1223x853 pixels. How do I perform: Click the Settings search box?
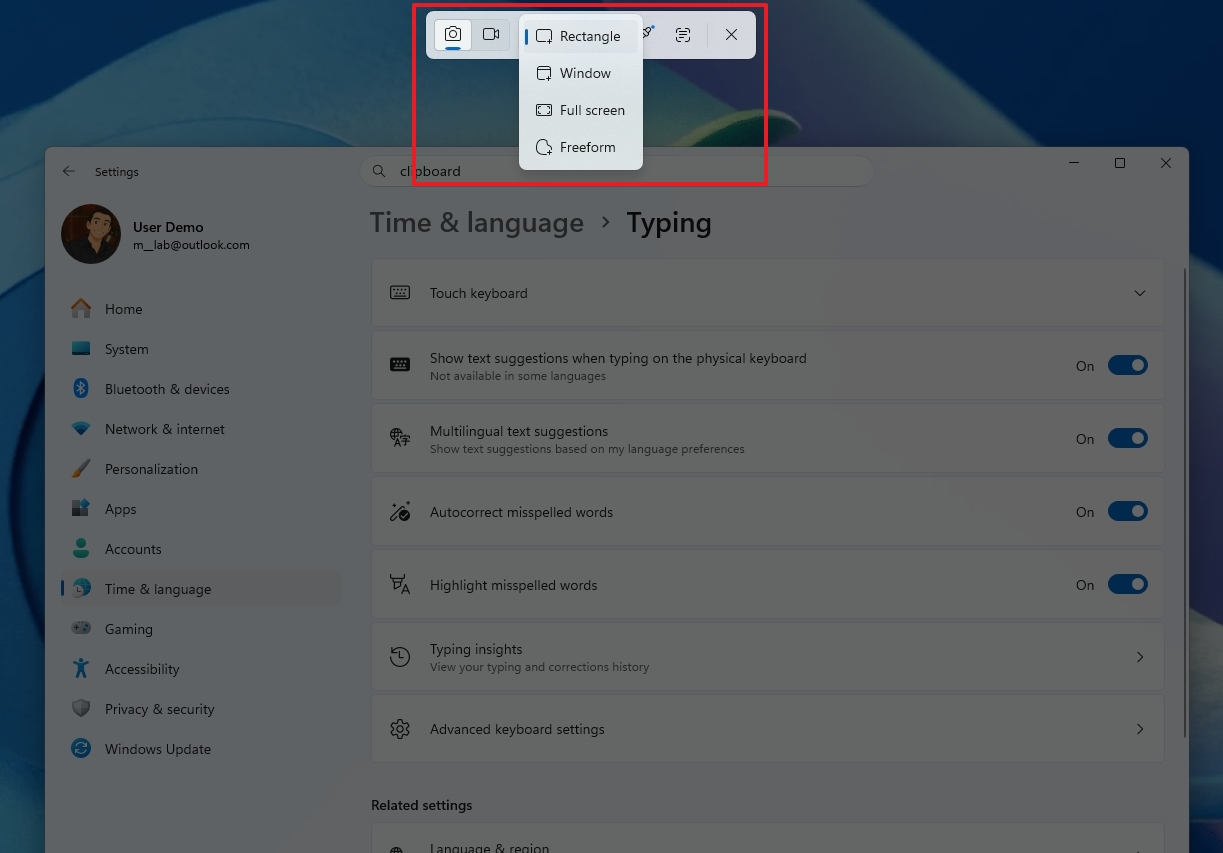coord(615,171)
